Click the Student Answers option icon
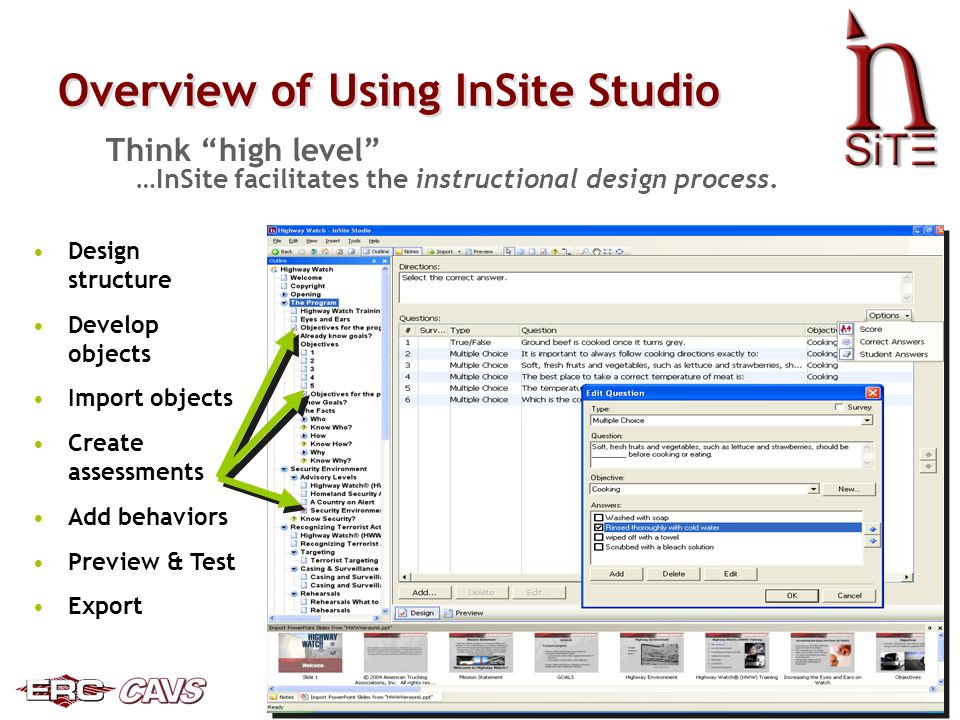Screen dimensions: 960x720 (x=846, y=354)
